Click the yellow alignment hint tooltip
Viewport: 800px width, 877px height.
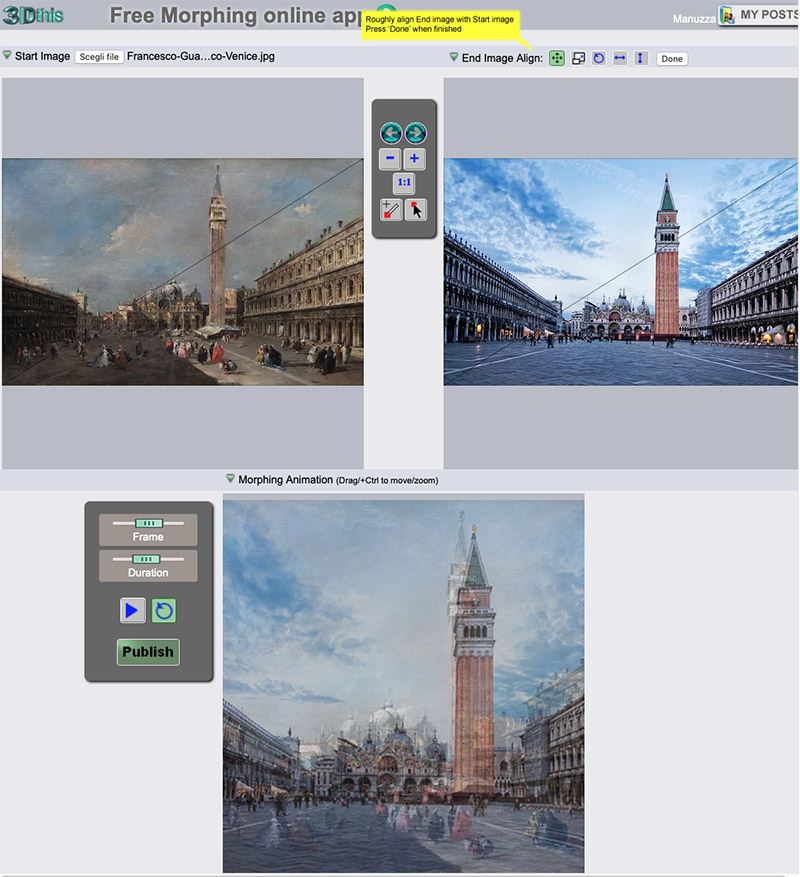[x=439, y=25]
